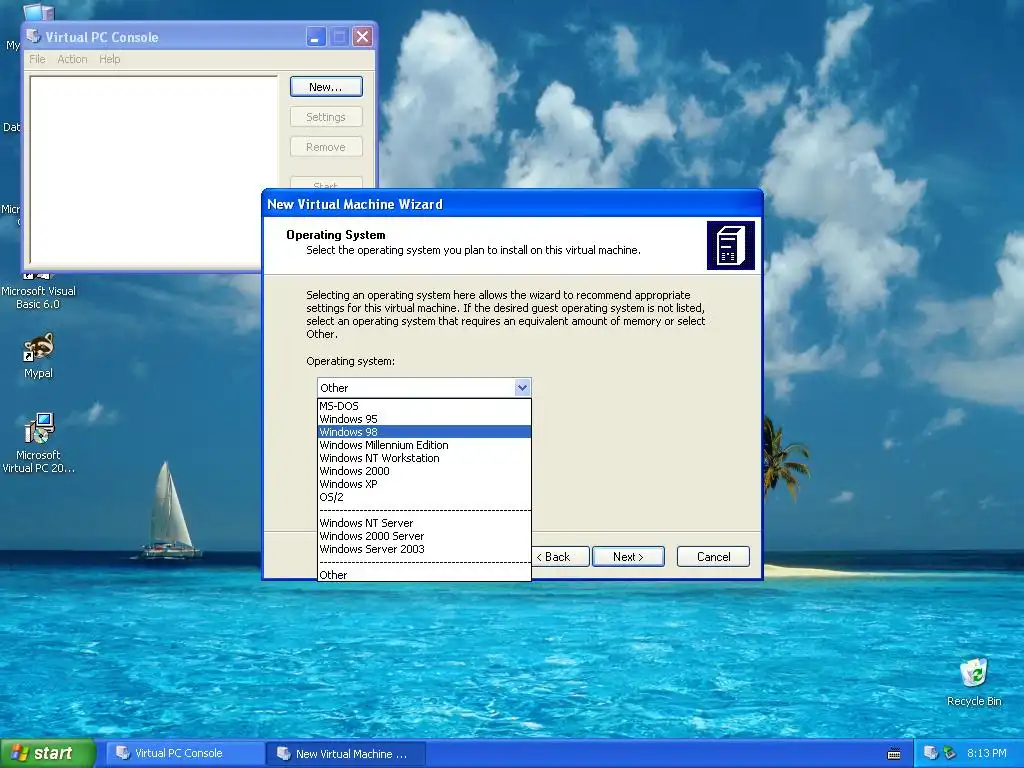1024x768 pixels.
Task: Click Settings button in Virtual PC Console
Action: coord(326,117)
